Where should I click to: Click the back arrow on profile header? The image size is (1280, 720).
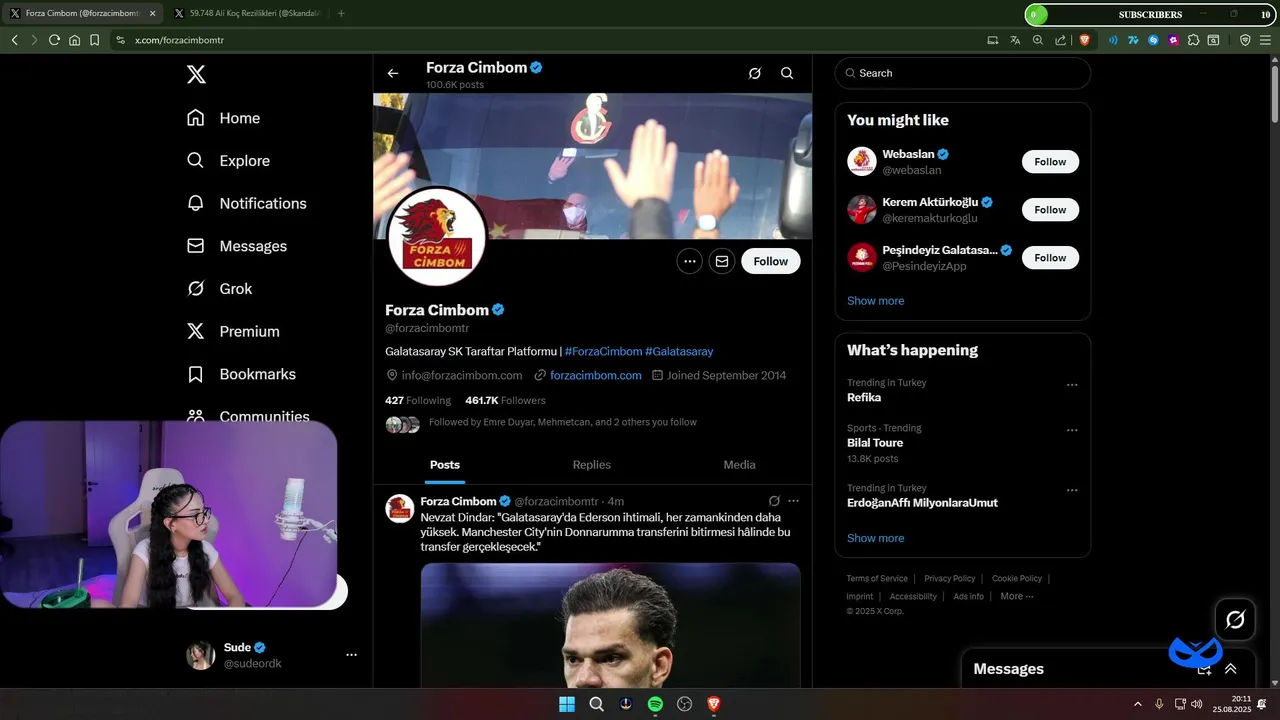(393, 73)
